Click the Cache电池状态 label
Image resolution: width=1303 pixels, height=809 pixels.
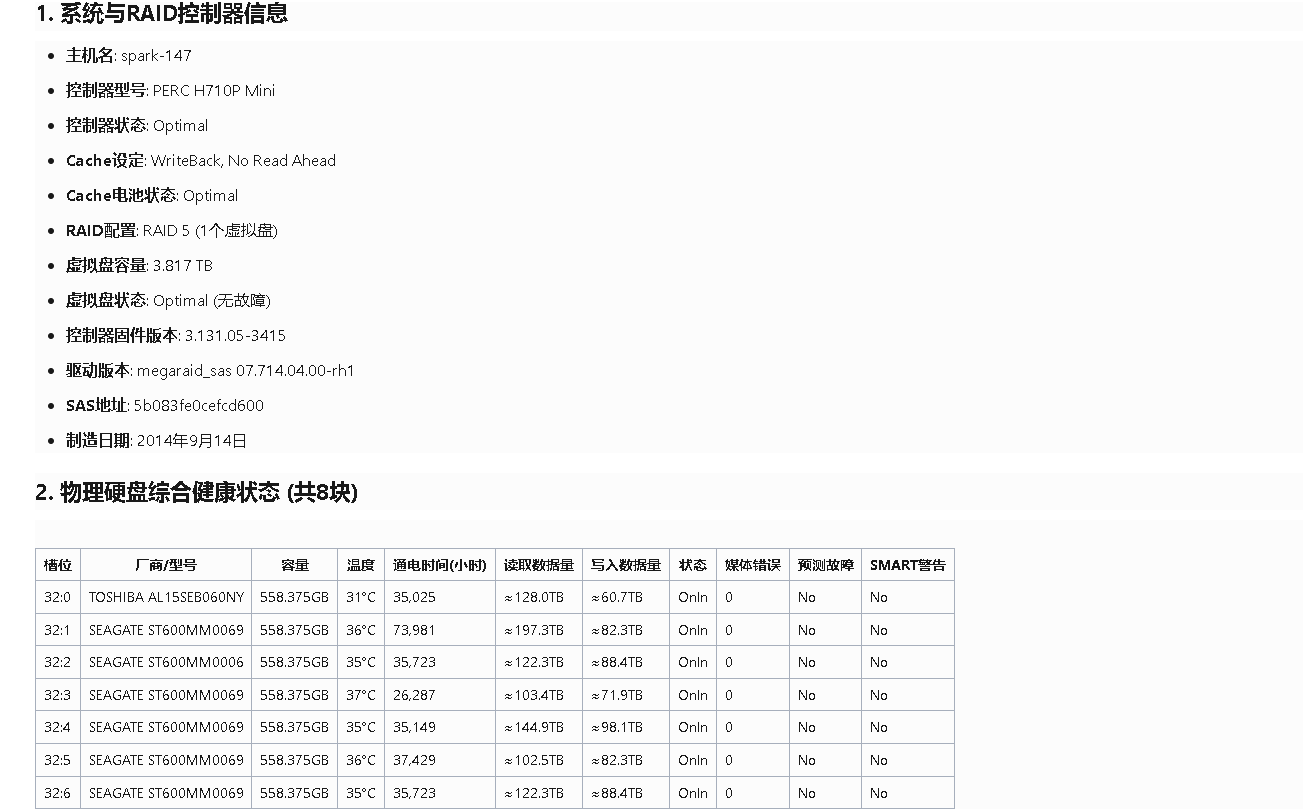tap(121, 196)
